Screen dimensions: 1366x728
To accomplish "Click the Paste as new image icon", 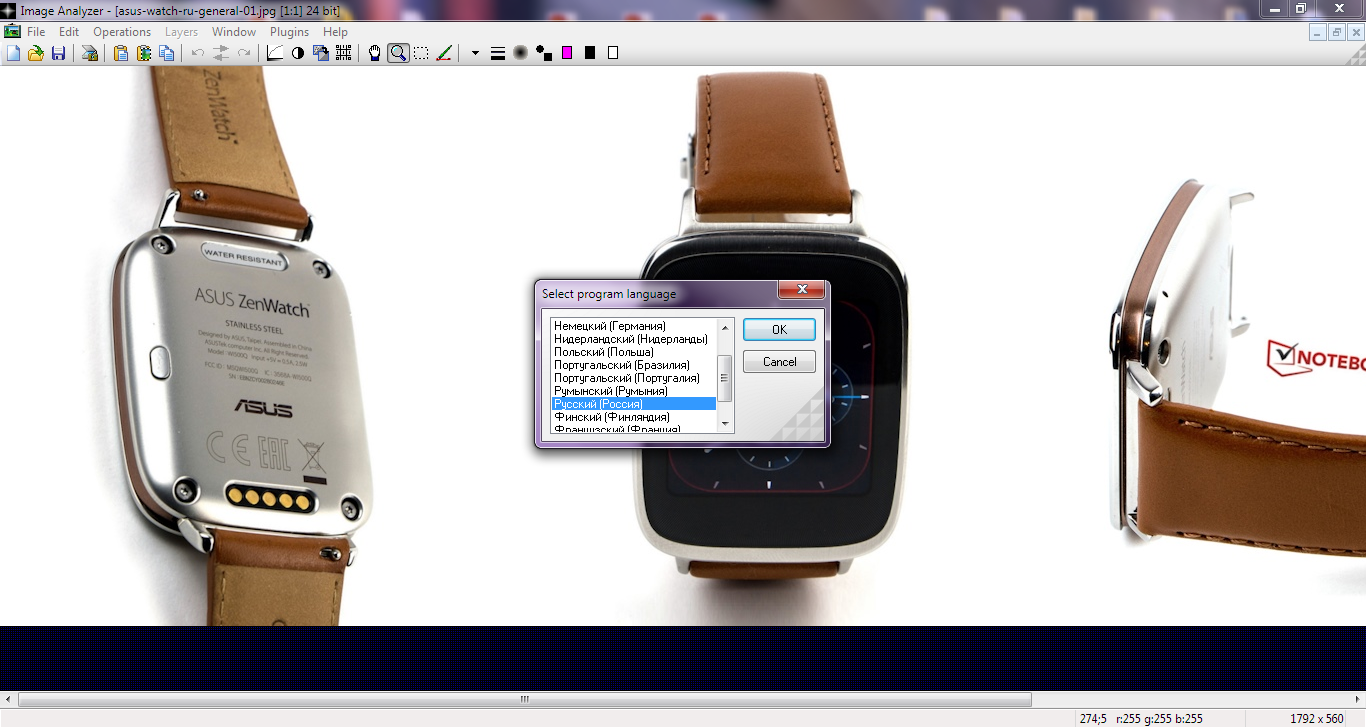I will (144, 53).
